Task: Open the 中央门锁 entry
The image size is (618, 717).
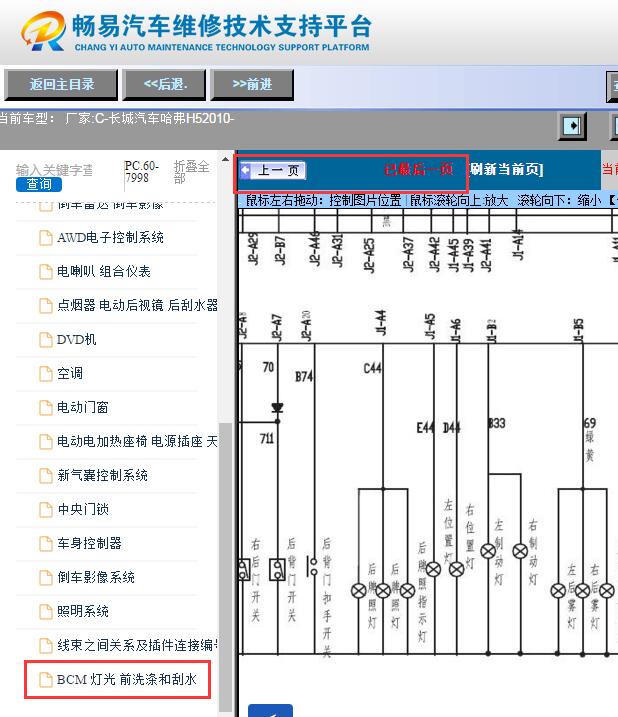Action: (x=83, y=509)
